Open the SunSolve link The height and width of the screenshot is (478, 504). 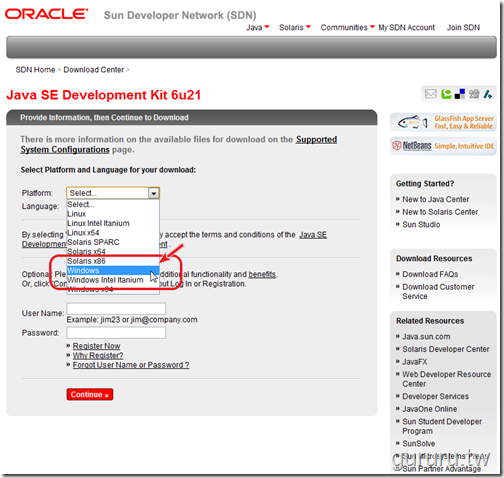(x=418, y=443)
